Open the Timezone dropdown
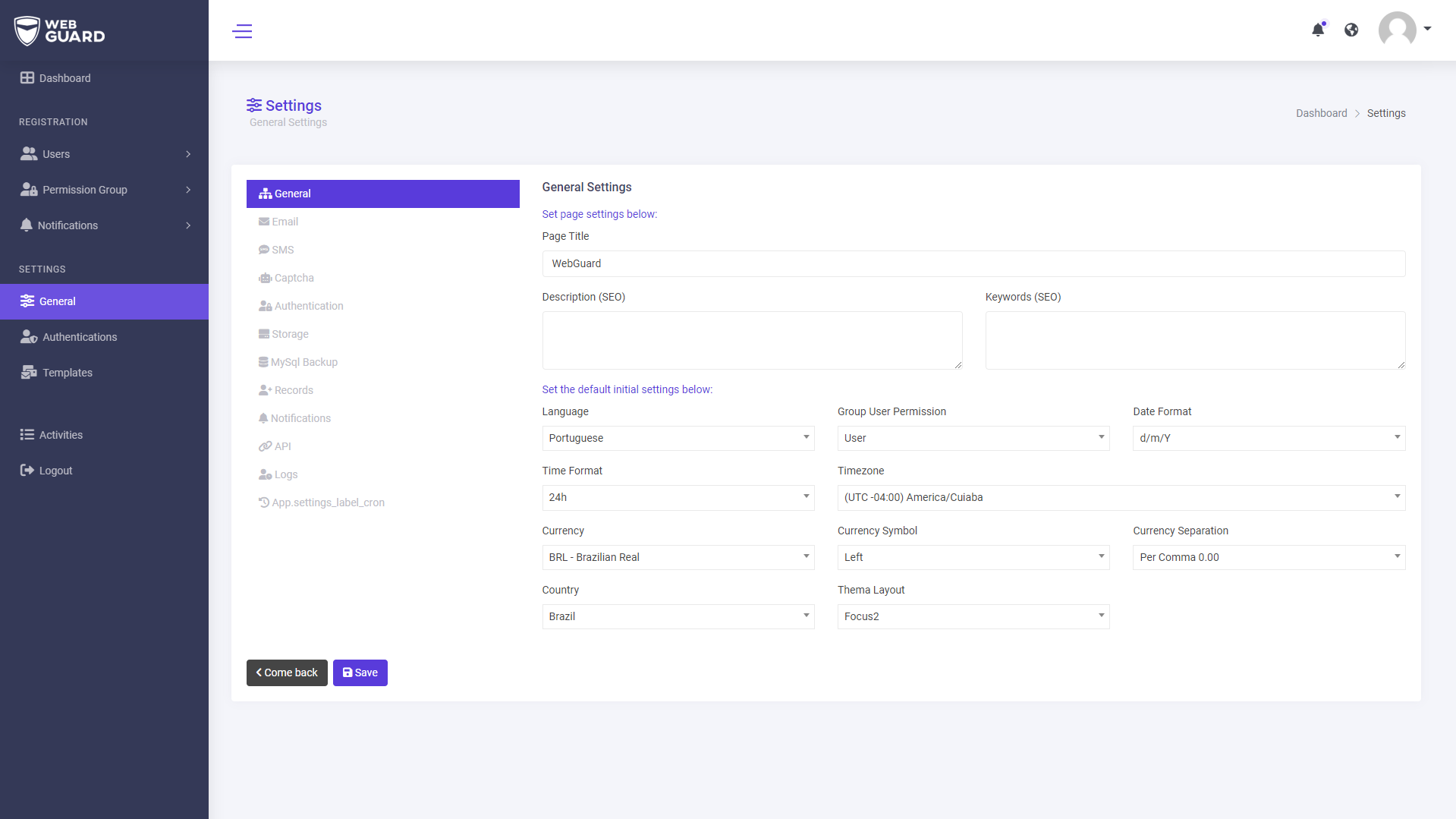1456x819 pixels. click(x=1121, y=497)
